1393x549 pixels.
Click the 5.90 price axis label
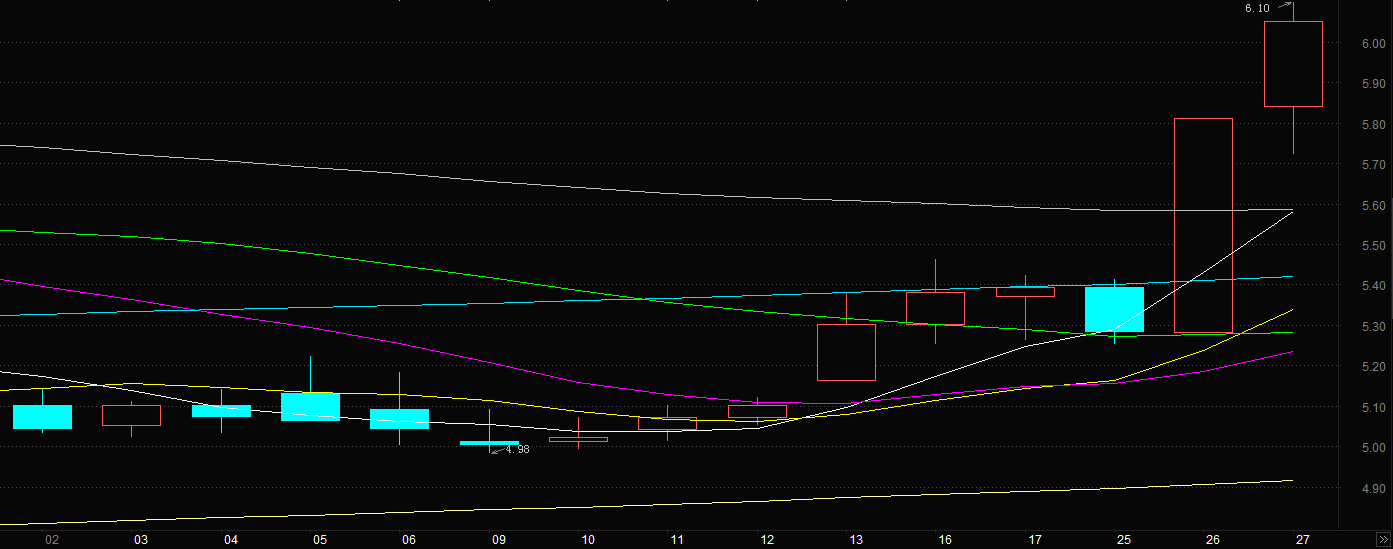(1373, 84)
